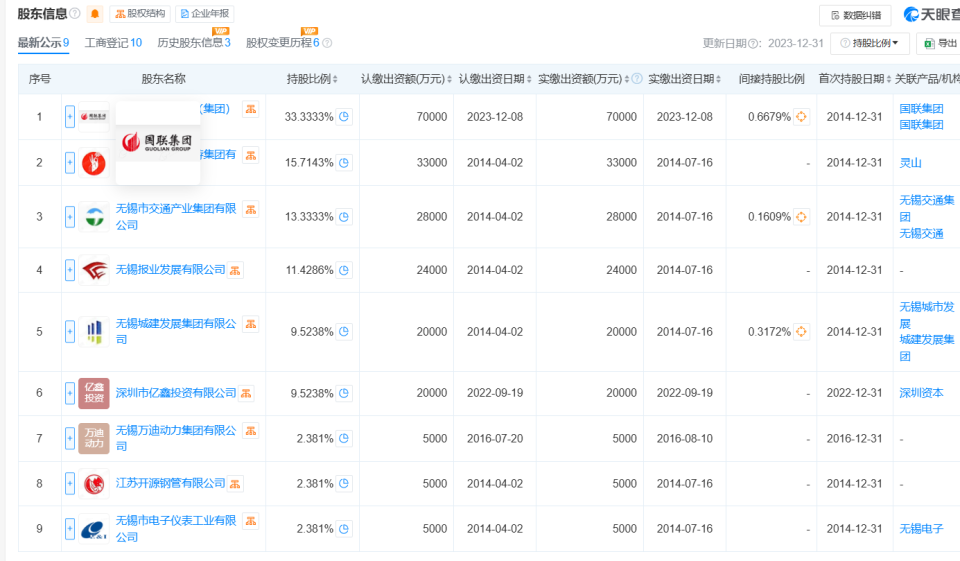Click 无锡市电子仪表 logo thumbnail
The image size is (960, 561).
94,529
